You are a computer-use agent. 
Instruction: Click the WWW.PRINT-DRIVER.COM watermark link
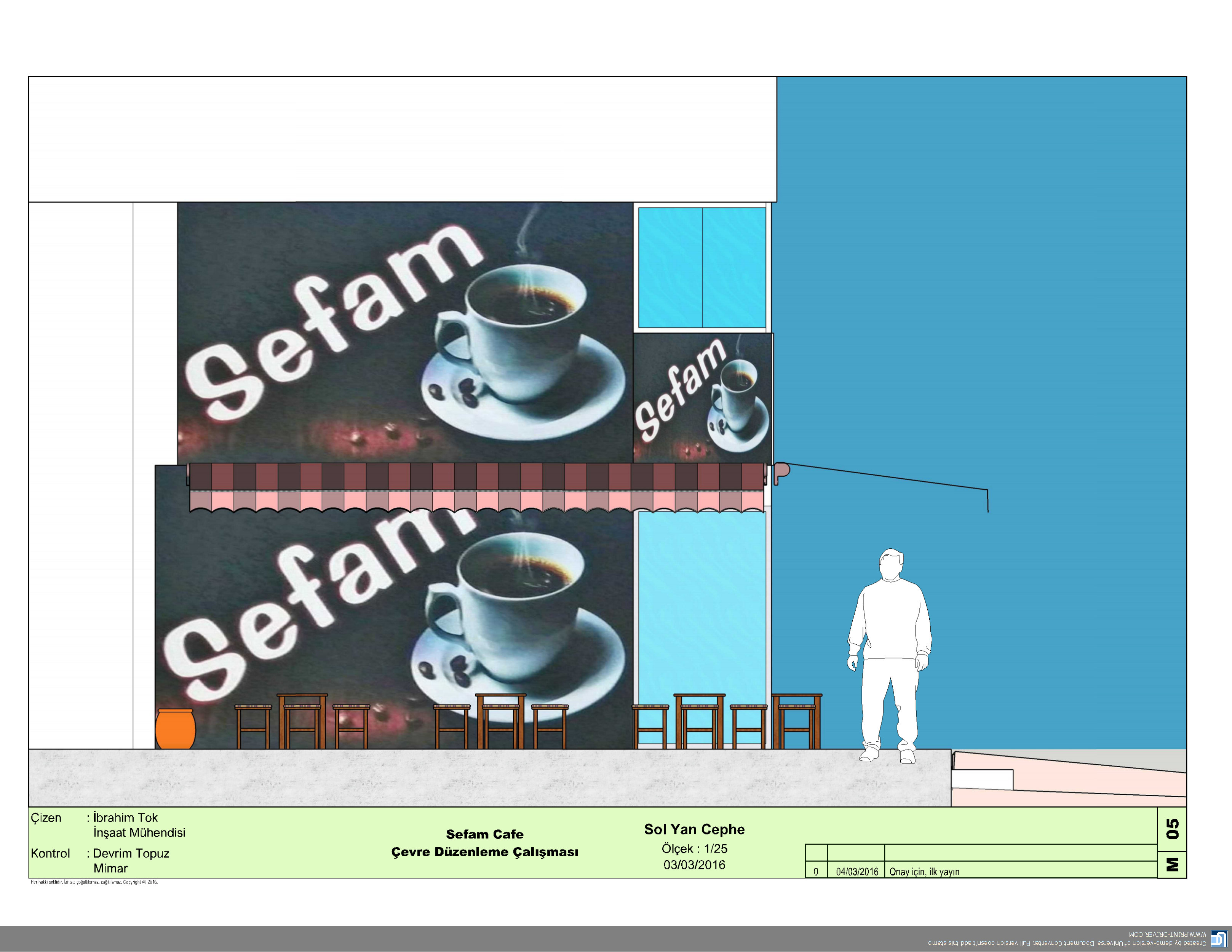1167,934
